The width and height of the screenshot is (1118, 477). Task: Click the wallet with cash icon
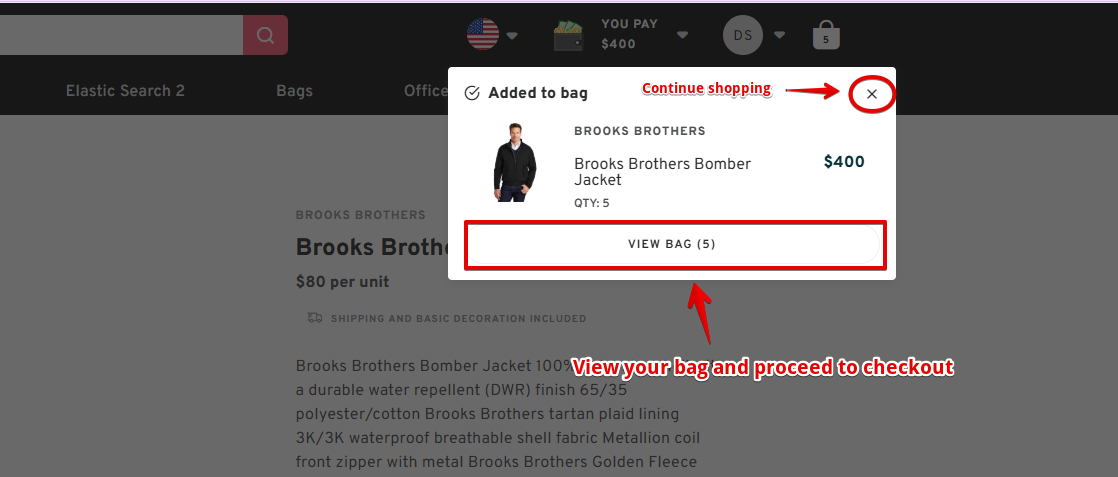(569, 36)
